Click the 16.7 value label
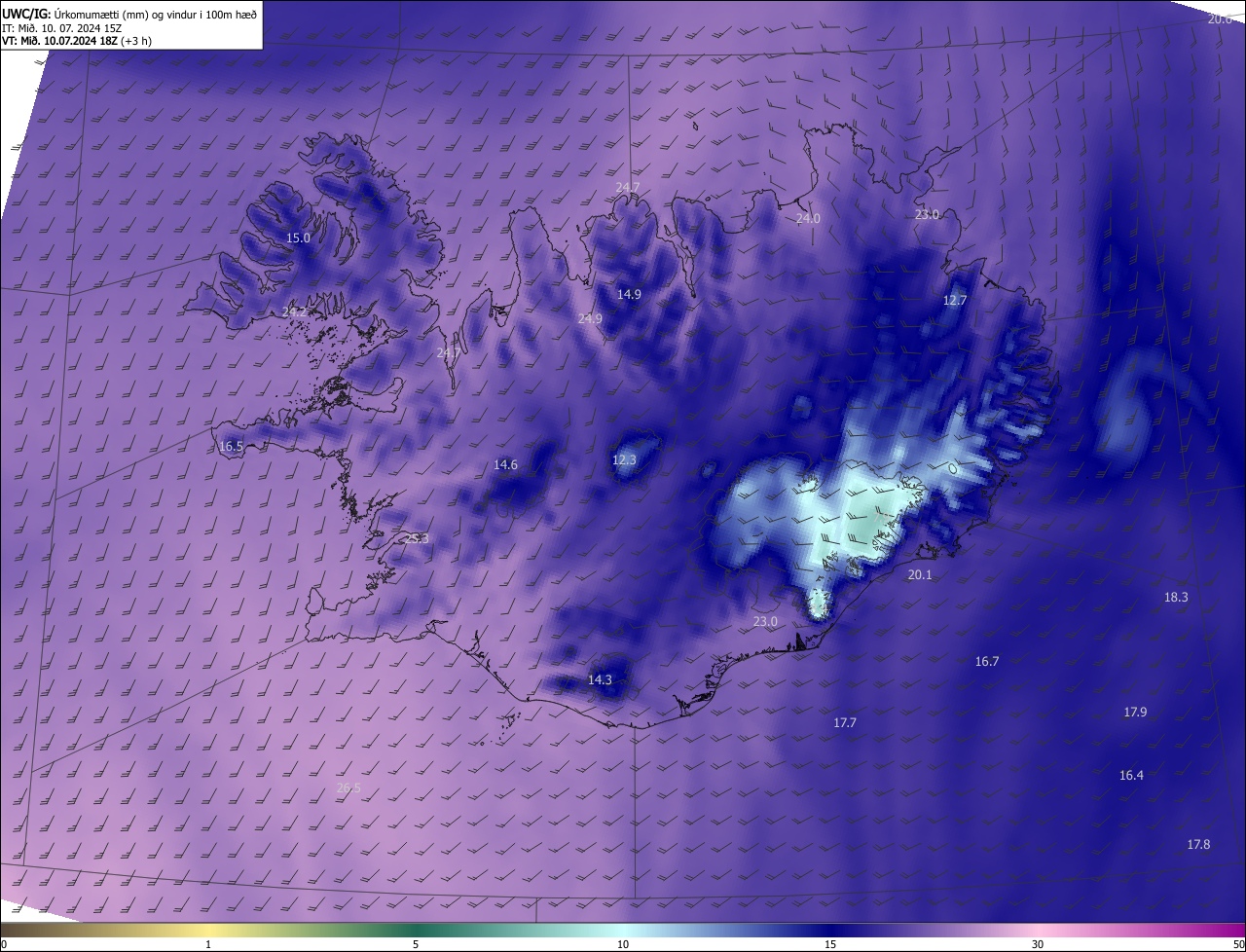1246x952 pixels. pos(987,661)
